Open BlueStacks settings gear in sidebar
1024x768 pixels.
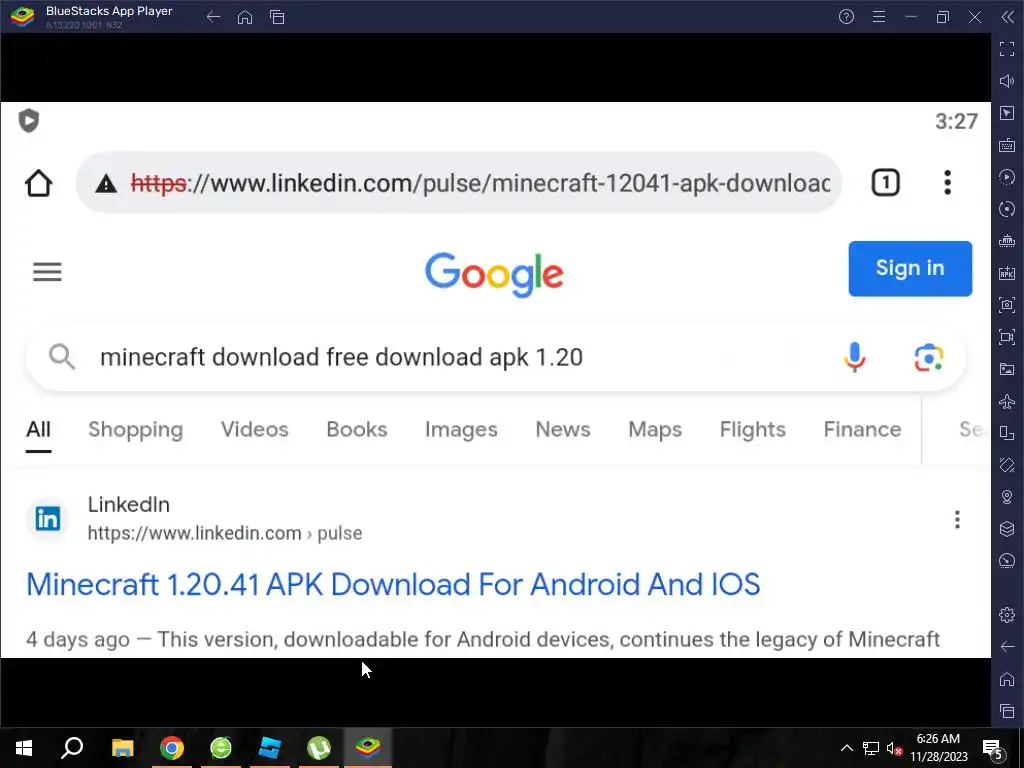point(1006,615)
